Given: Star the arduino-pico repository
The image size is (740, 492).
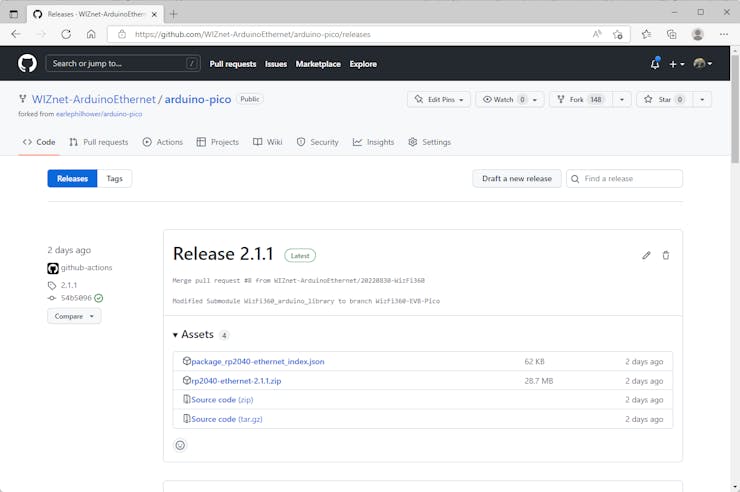Looking at the screenshot, I should [x=664, y=100].
